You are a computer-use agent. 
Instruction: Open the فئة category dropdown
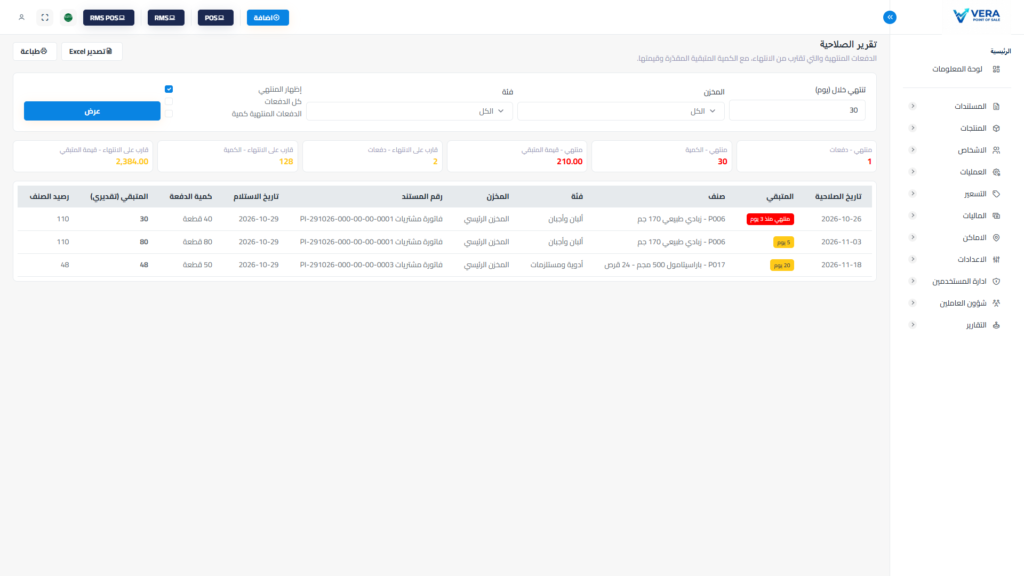click(409, 111)
